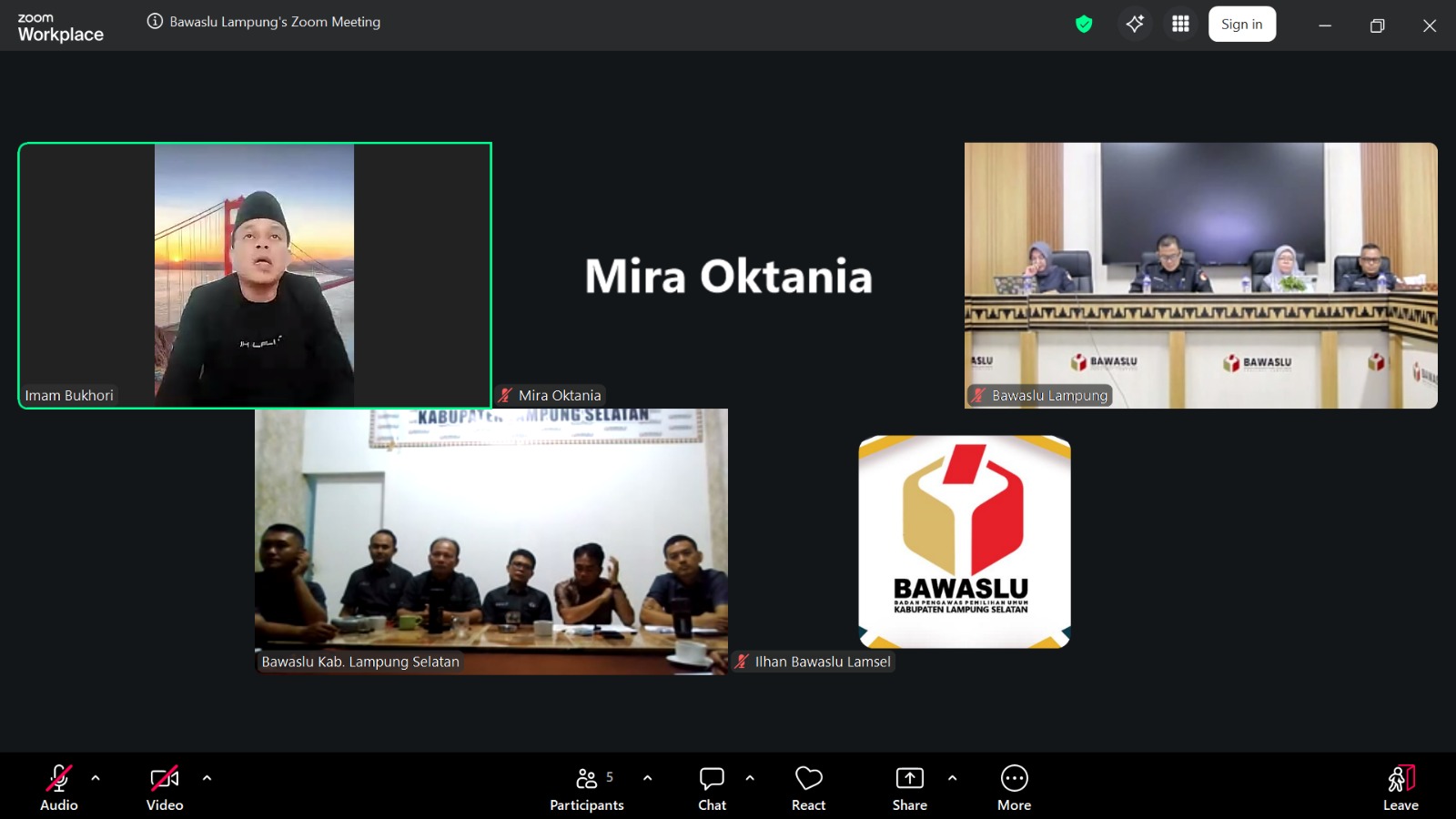This screenshot has width=1456, height=819.
Task: Open the Zoom apps grid icon
Action: (1180, 25)
